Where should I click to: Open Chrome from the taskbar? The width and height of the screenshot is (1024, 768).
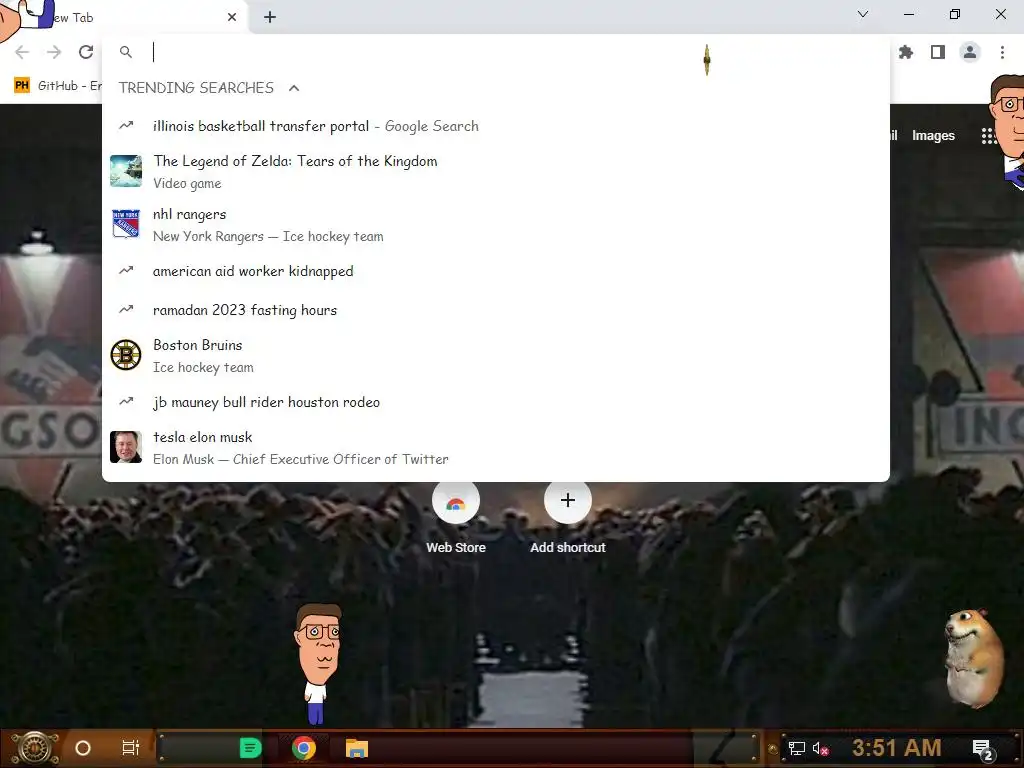pos(304,748)
